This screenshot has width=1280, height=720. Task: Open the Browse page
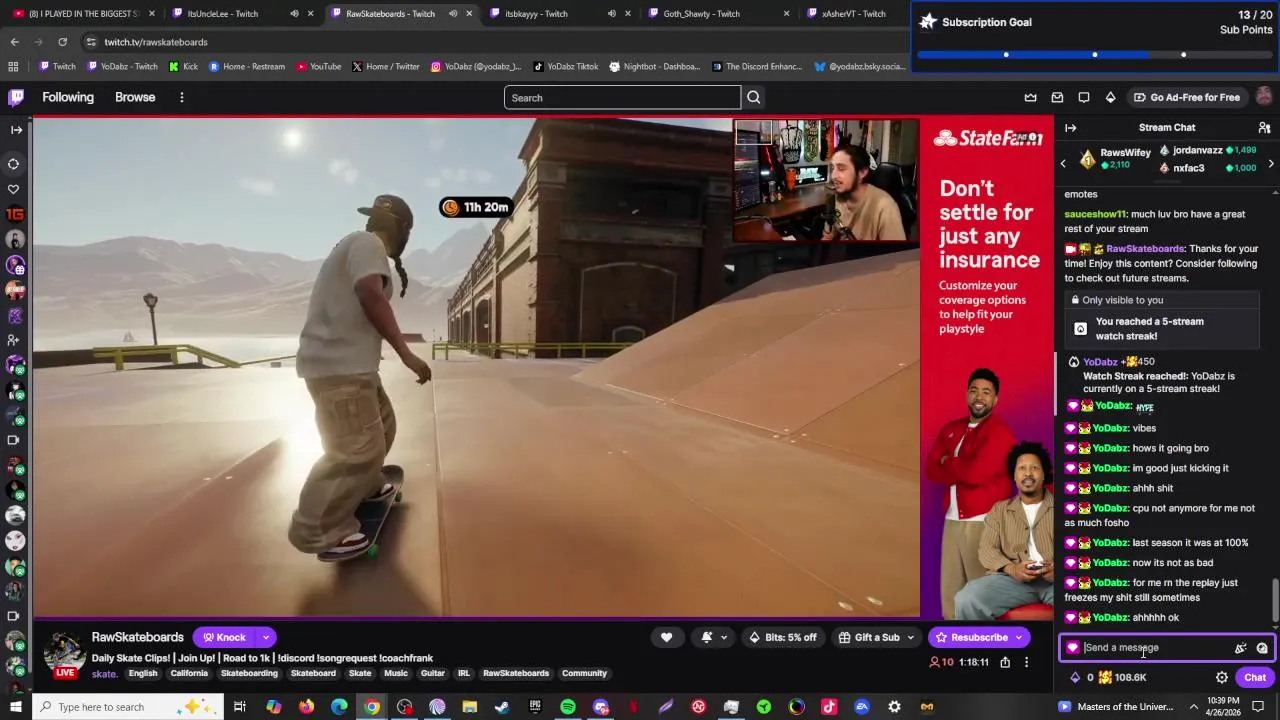(135, 97)
